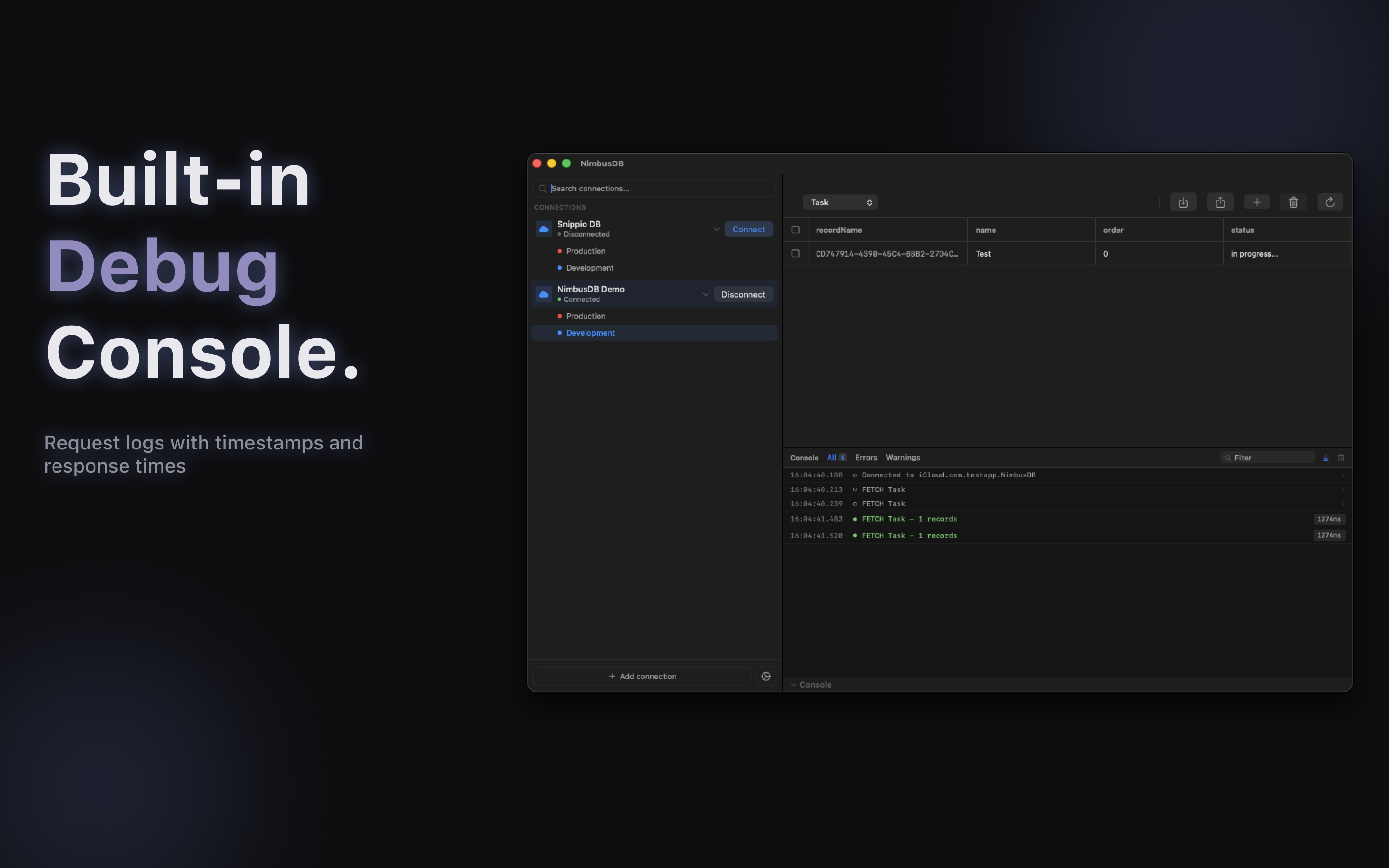Click the Snippio DB cloud icon
The width and height of the screenshot is (1389, 868).
pyautogui.click(x=544, y=229)
